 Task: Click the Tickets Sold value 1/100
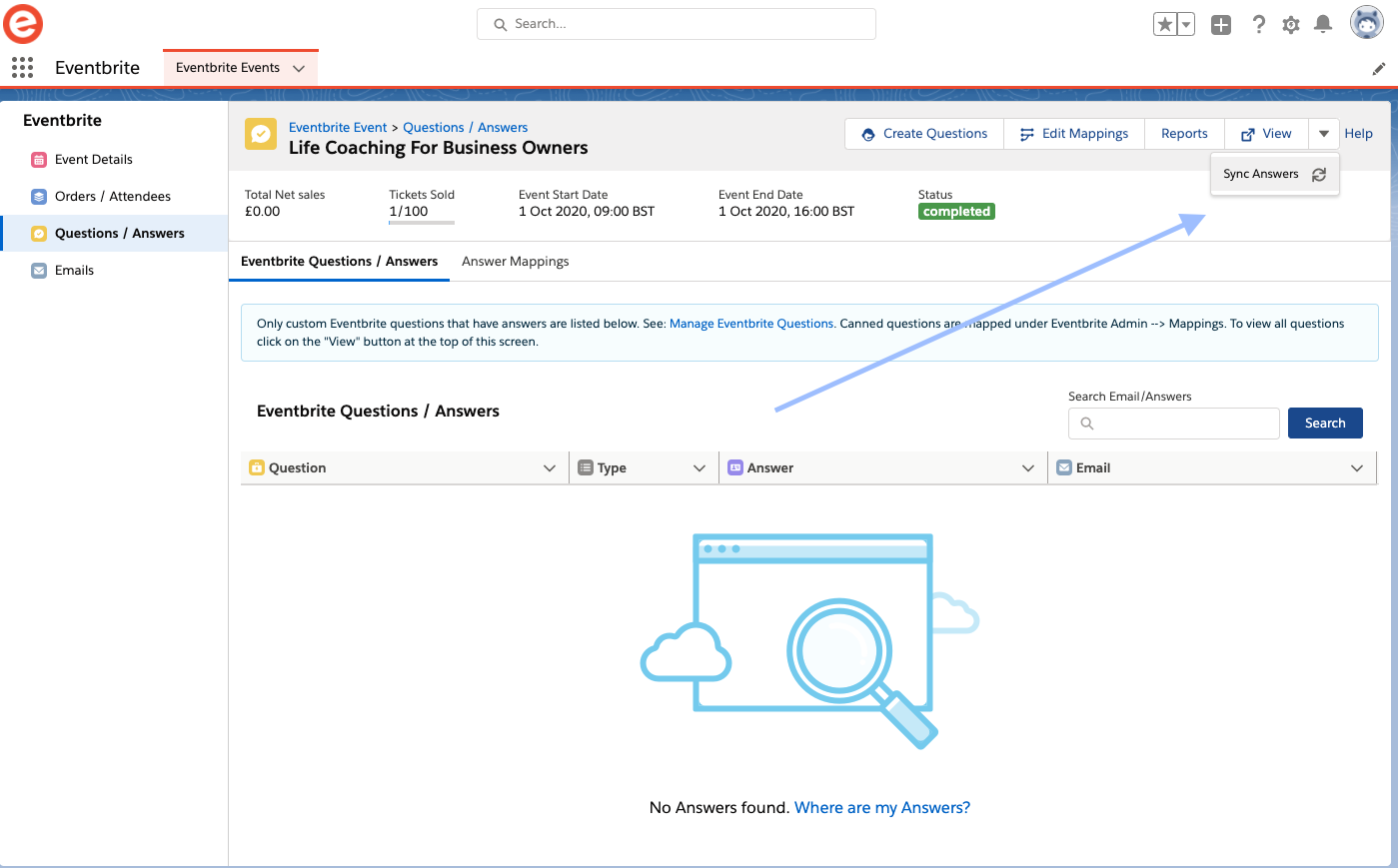click(409, 212)
